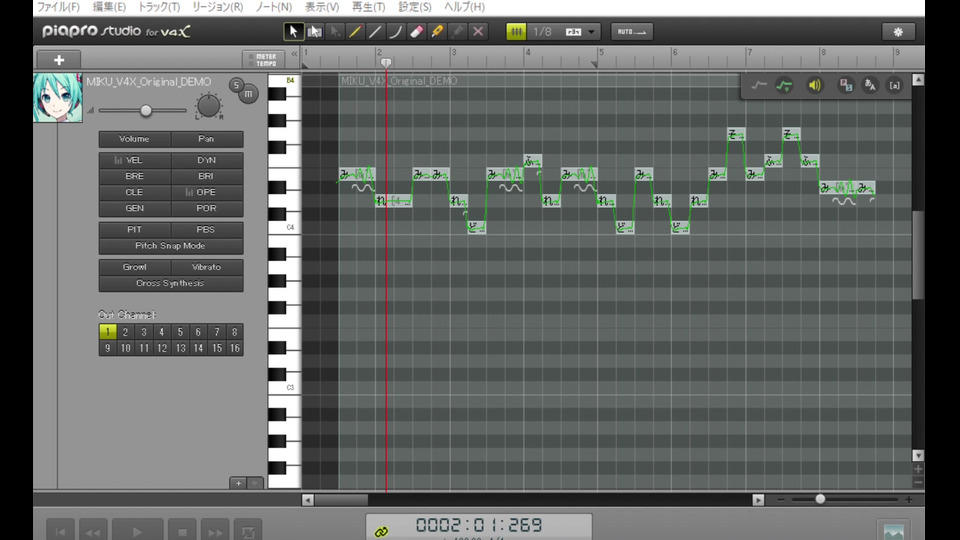Open the ヘルプ(H) menu
960x540 pixels.
tap(464, 7)
